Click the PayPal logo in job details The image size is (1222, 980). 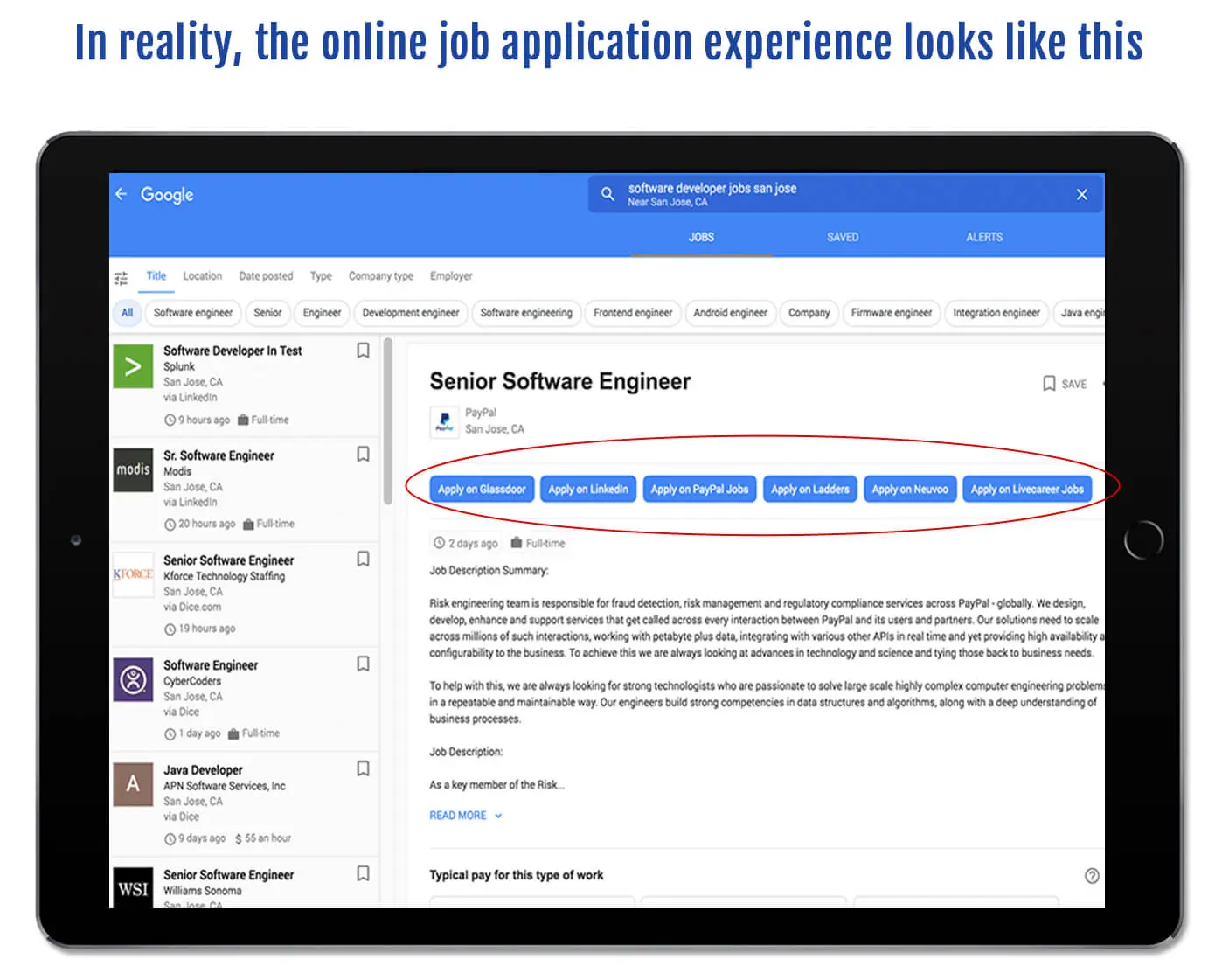click(444, 421)
